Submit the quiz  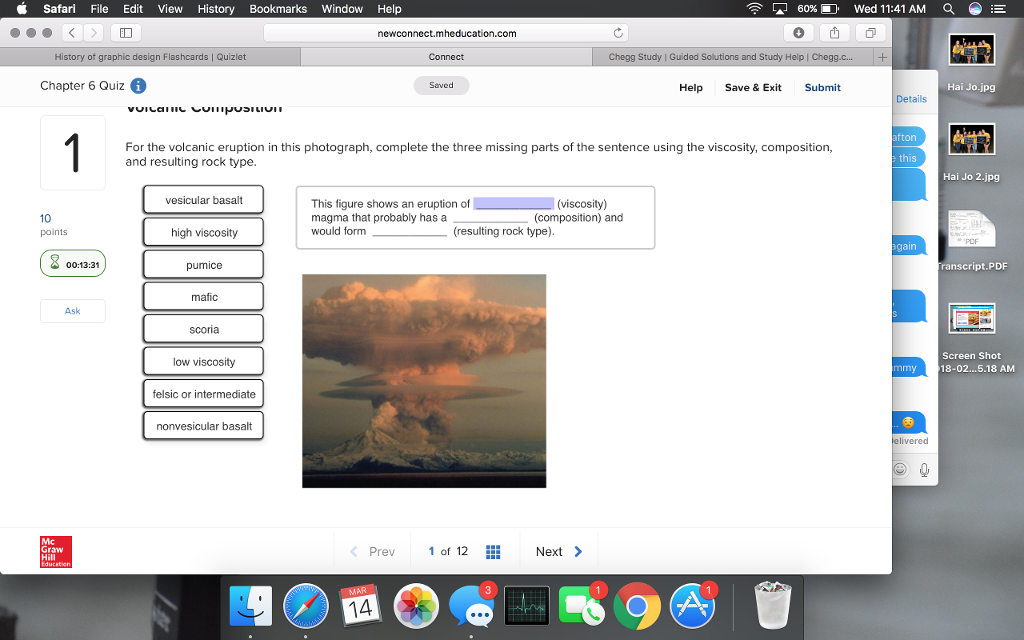[x=822, y=87]
